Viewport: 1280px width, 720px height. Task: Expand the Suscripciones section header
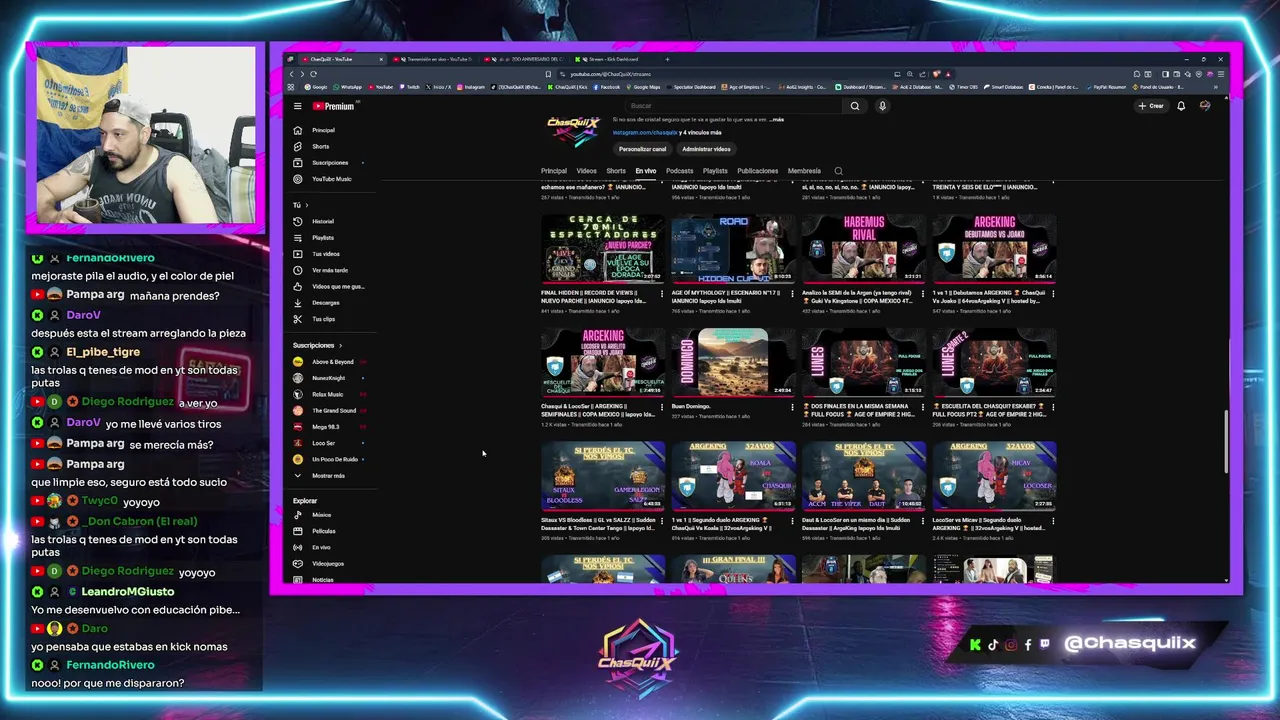click(317, 345)
